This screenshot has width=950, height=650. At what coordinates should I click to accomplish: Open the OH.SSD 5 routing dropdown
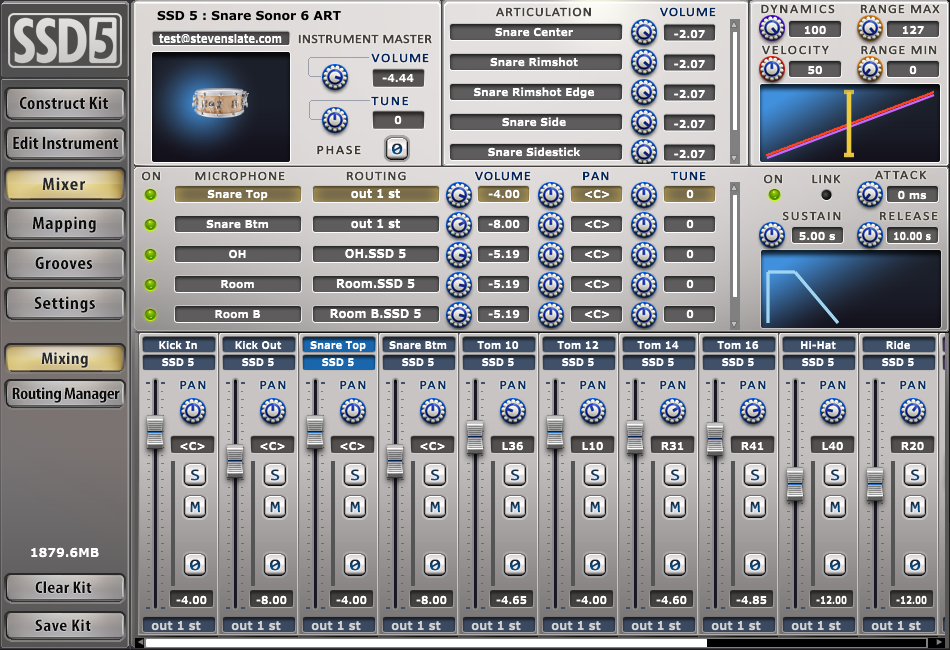tap(376, 254)
